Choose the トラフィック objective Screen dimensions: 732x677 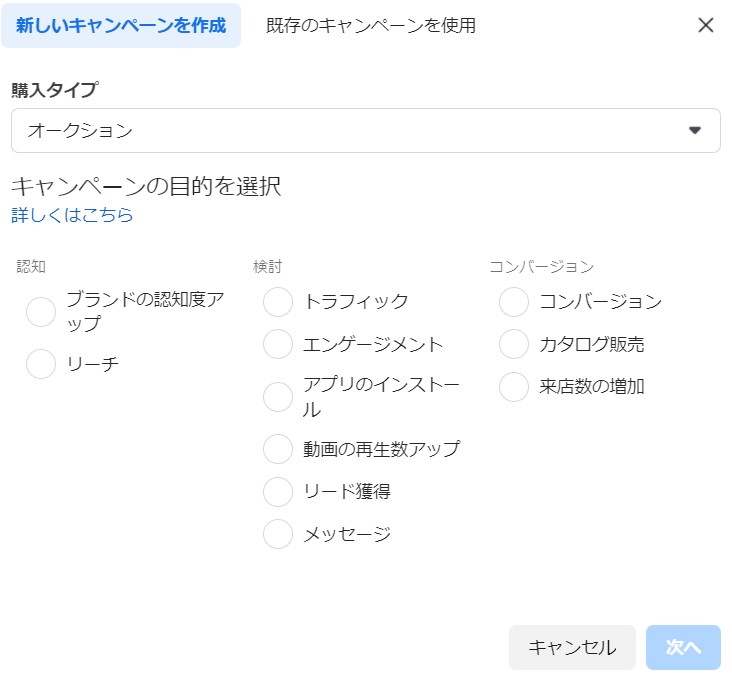[278, 301]
